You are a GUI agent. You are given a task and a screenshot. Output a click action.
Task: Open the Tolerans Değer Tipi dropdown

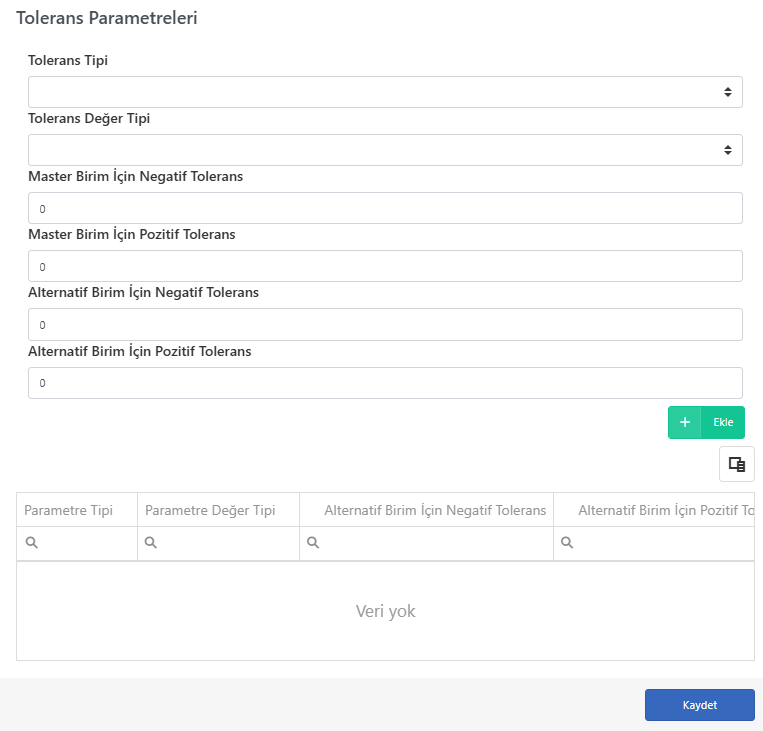point(385,150)
